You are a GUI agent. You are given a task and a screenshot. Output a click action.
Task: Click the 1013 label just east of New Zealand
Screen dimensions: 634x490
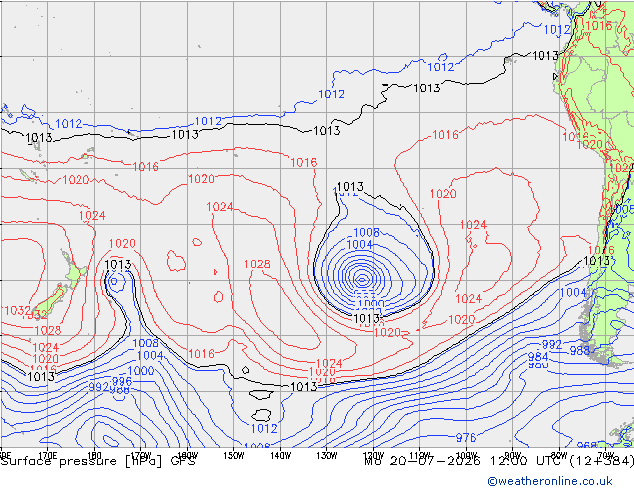pyautogui.click(x=118, y=265)
